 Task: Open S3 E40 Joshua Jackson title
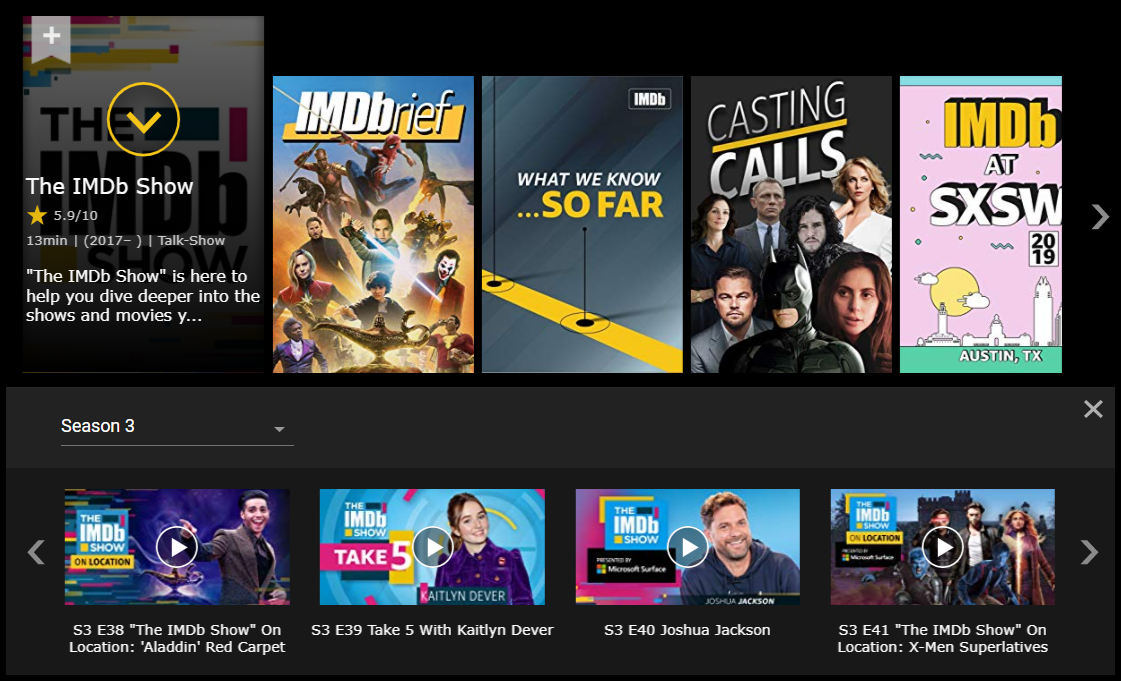[687, 630]
